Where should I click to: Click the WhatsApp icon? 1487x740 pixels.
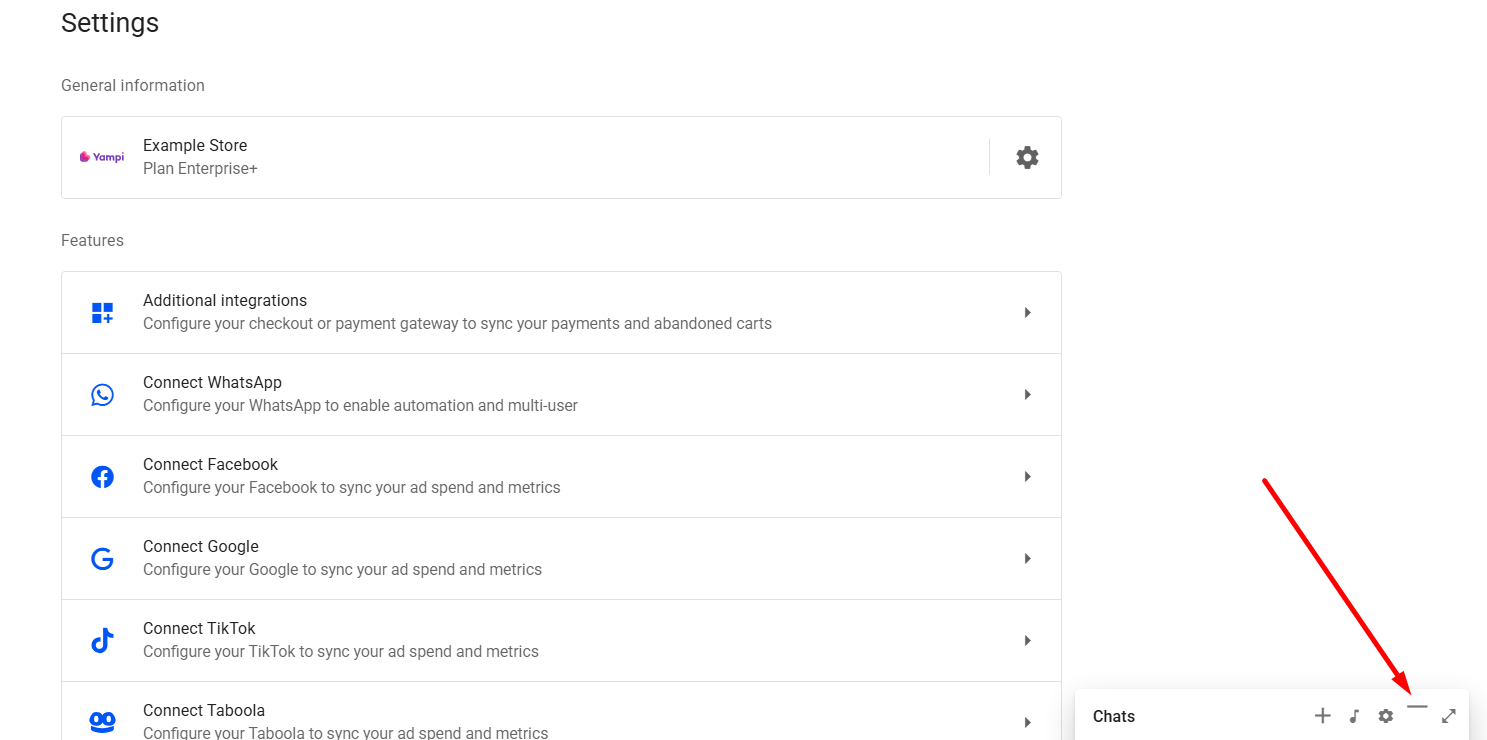pyautogui.click(x=102, y=395)
